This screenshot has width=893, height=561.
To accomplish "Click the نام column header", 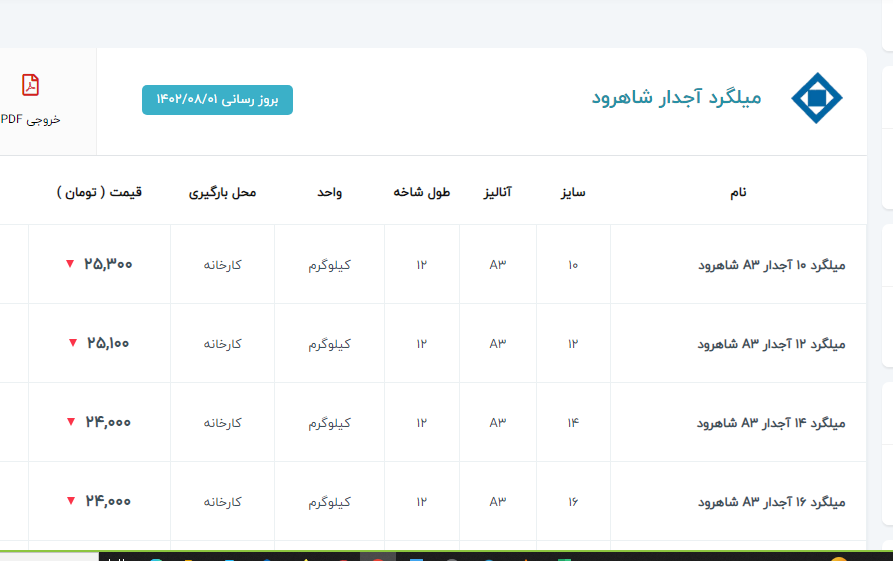I will coord(738,192).
